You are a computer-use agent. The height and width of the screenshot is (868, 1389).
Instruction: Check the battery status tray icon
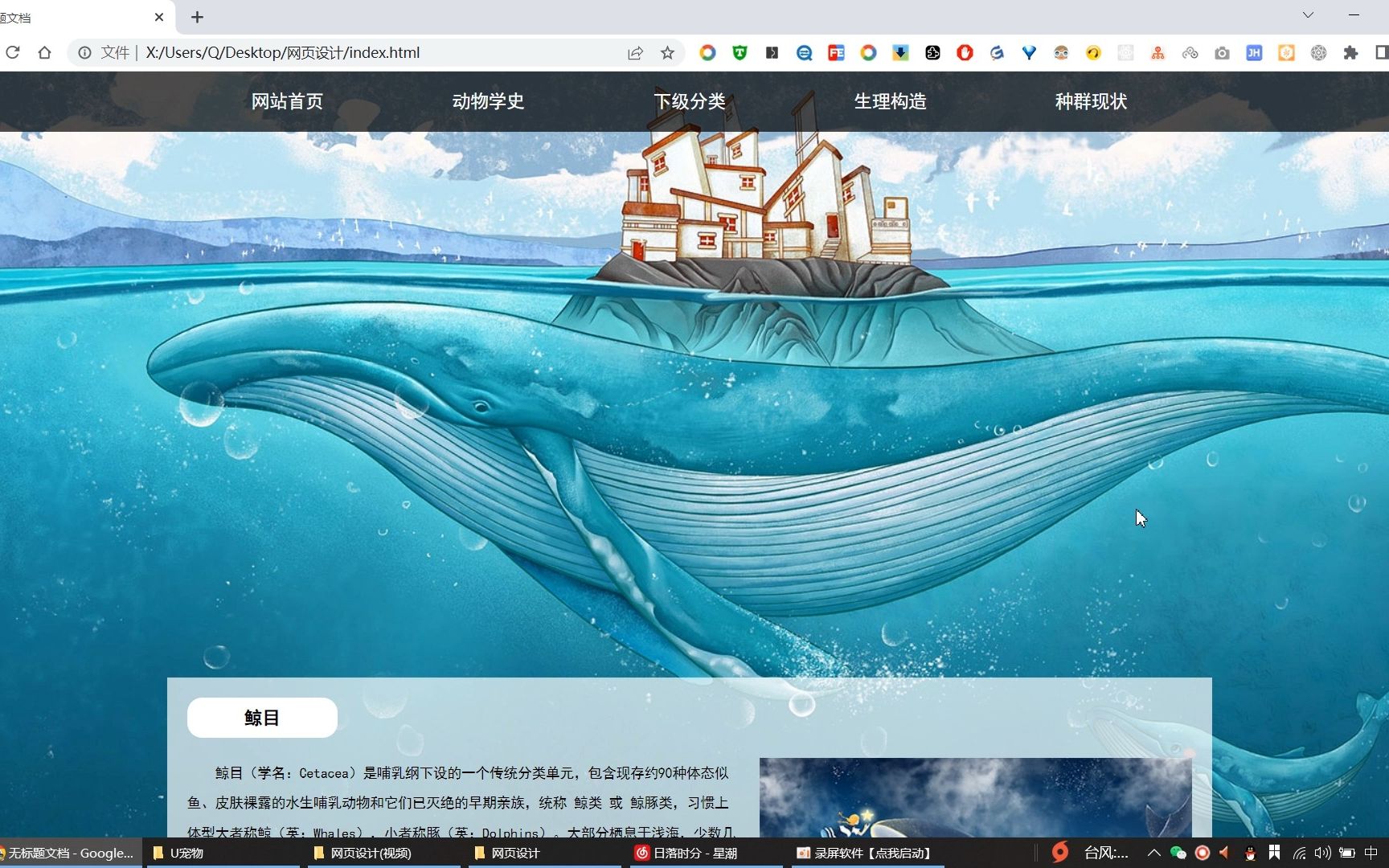point(1347,853)
